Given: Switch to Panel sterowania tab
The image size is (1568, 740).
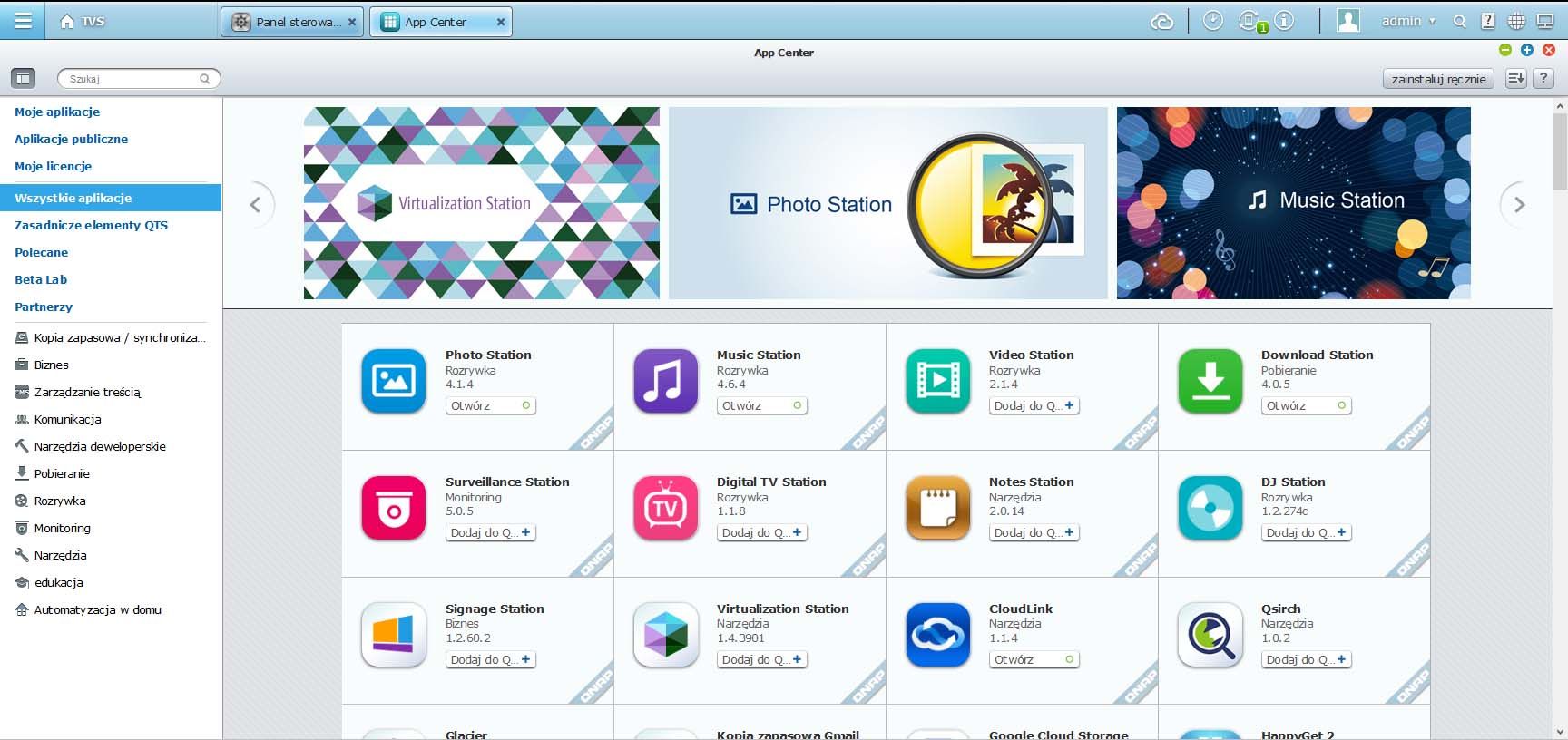Looking at the screenshot, I should 291,22.
